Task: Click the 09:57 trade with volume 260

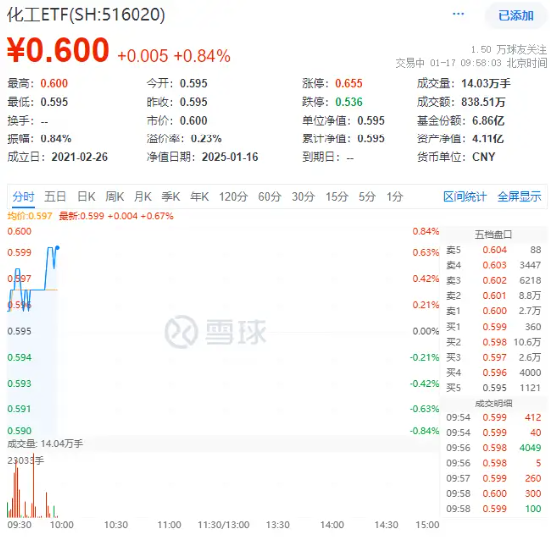Action: (494, 478)
